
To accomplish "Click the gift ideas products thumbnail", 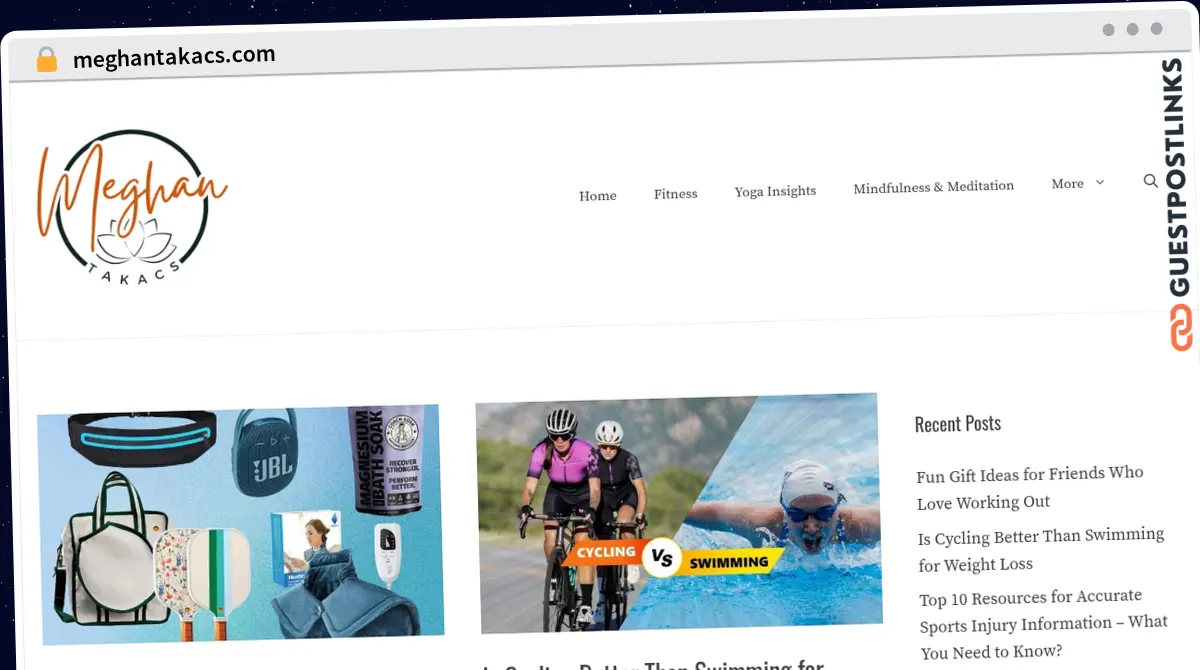I will (240, 524).
